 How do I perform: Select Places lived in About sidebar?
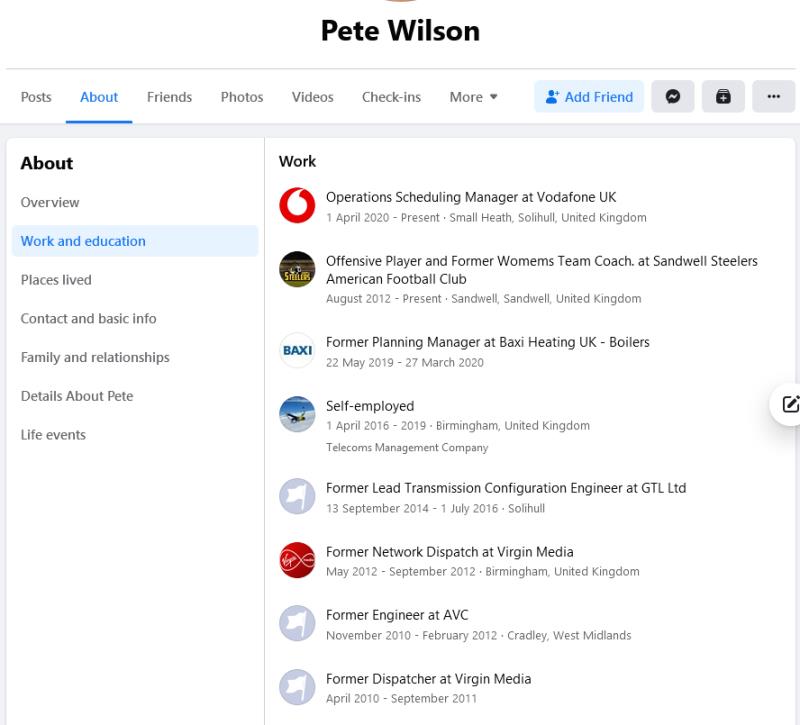pos(56,280)
